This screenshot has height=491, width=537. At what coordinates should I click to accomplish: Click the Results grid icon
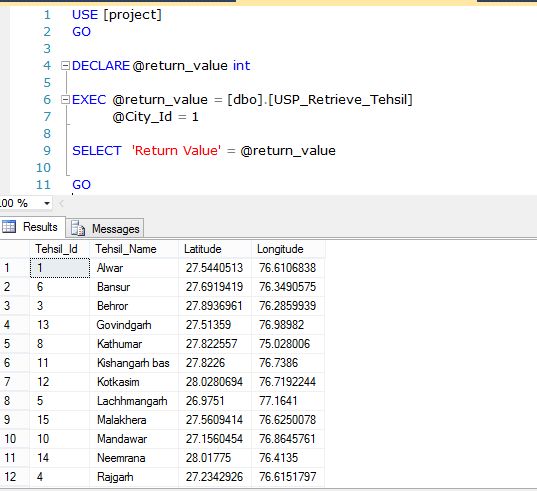click(9, 227)
